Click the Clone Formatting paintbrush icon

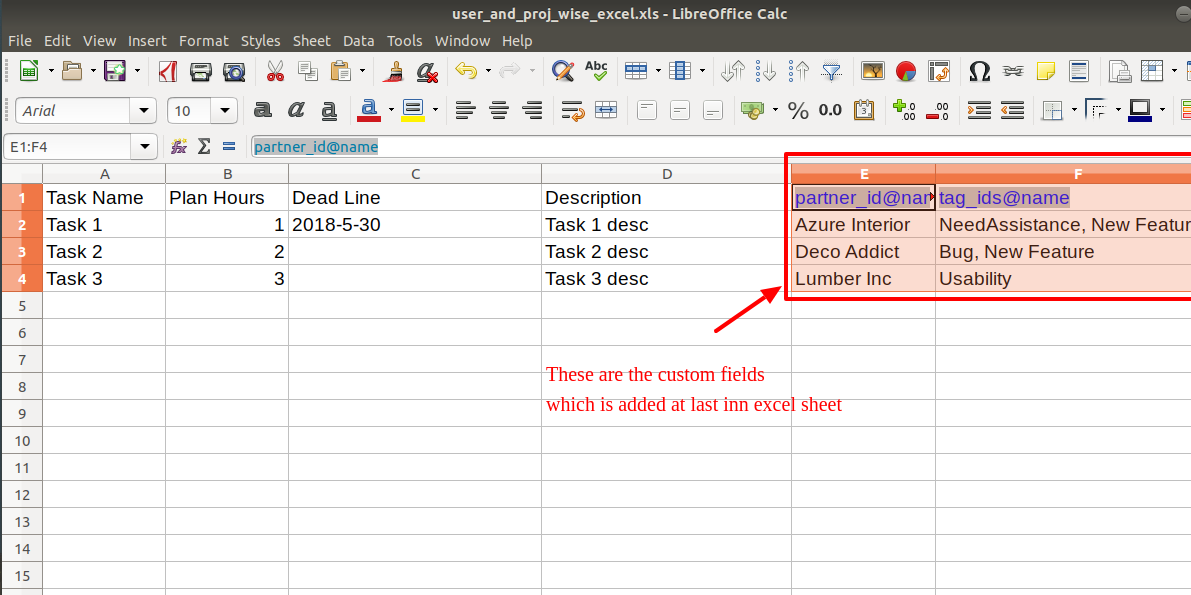pos(393,71)
